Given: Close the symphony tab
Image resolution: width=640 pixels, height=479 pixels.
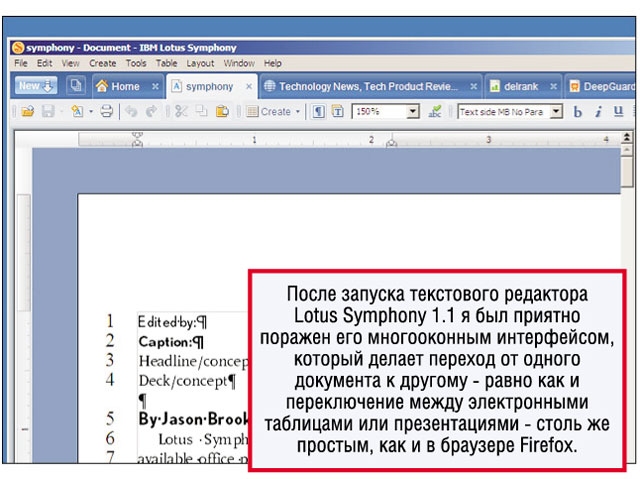Looking at the screenshot, I should (x=249, y=86).
